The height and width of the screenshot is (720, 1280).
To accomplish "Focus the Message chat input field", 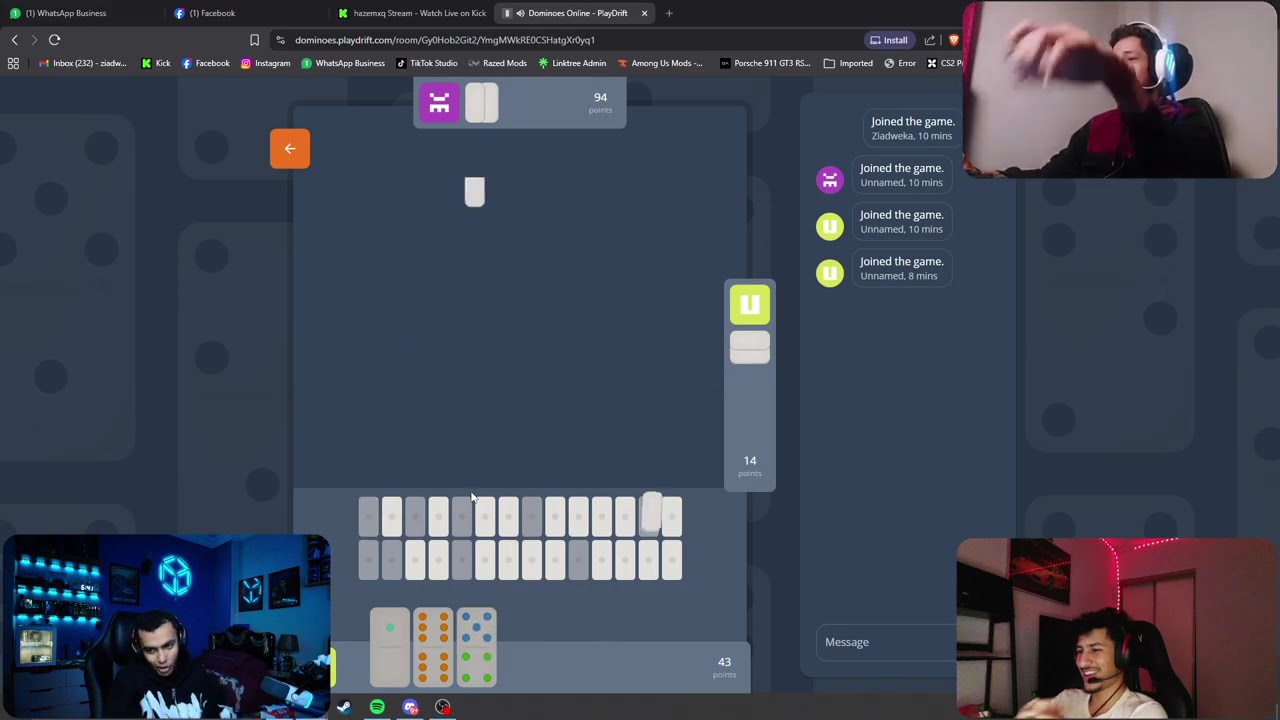I will (886, 642).
